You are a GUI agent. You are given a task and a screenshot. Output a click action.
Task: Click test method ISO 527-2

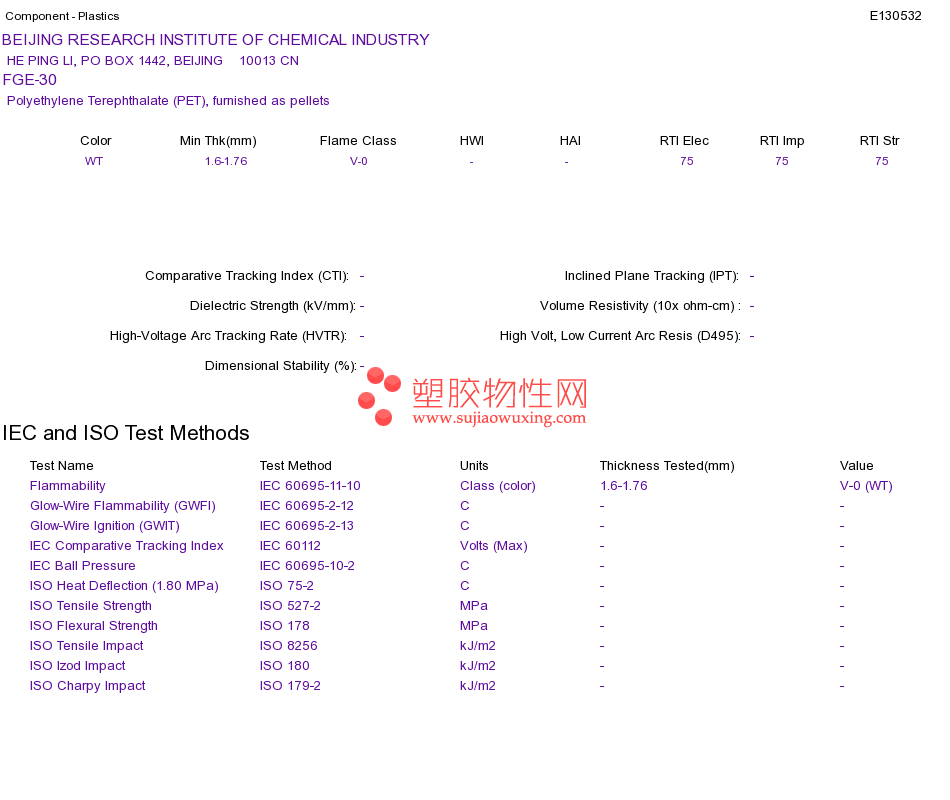point(290,606)
